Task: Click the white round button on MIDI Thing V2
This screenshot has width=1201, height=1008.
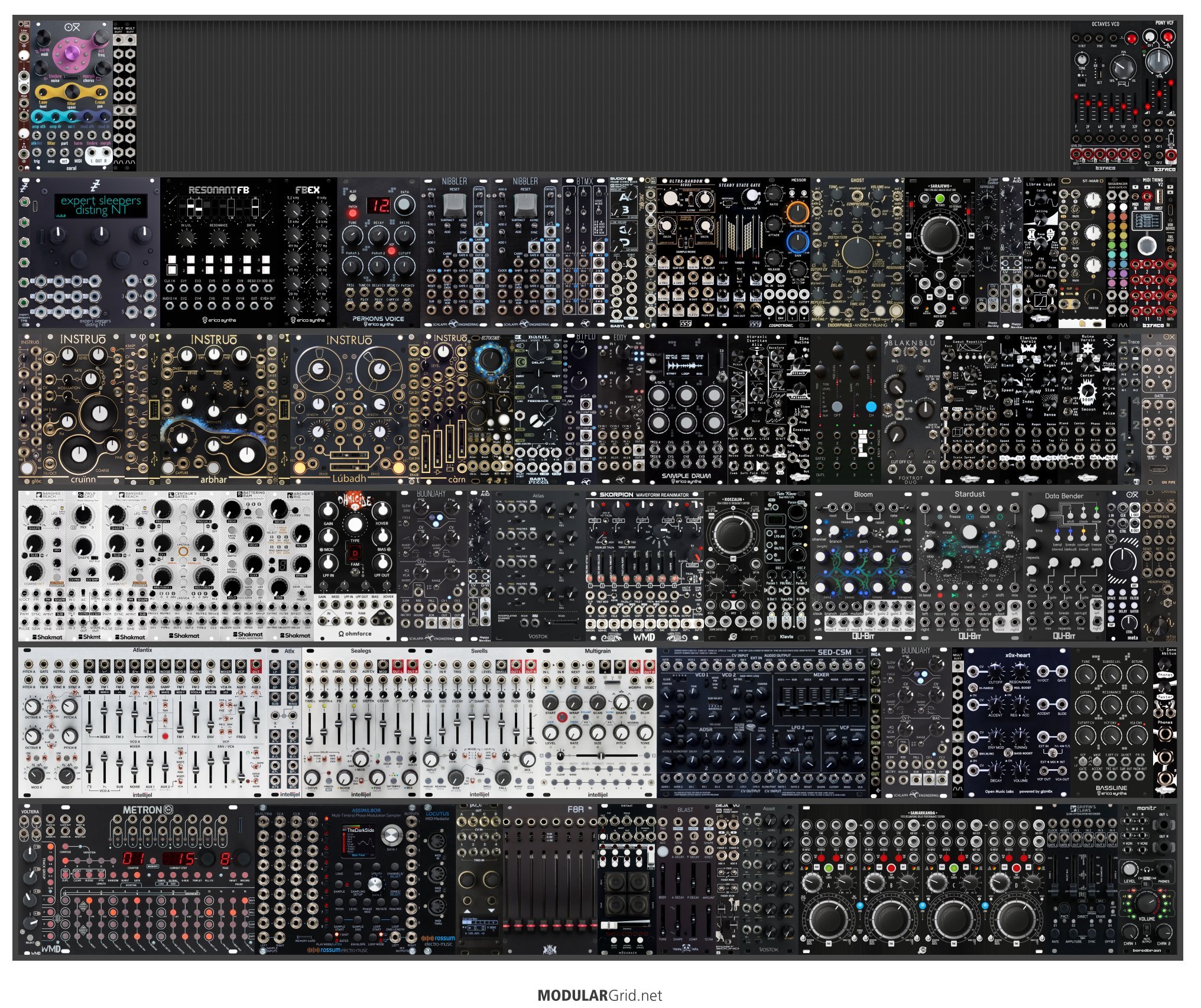Action: click(x=1146, y=245)
